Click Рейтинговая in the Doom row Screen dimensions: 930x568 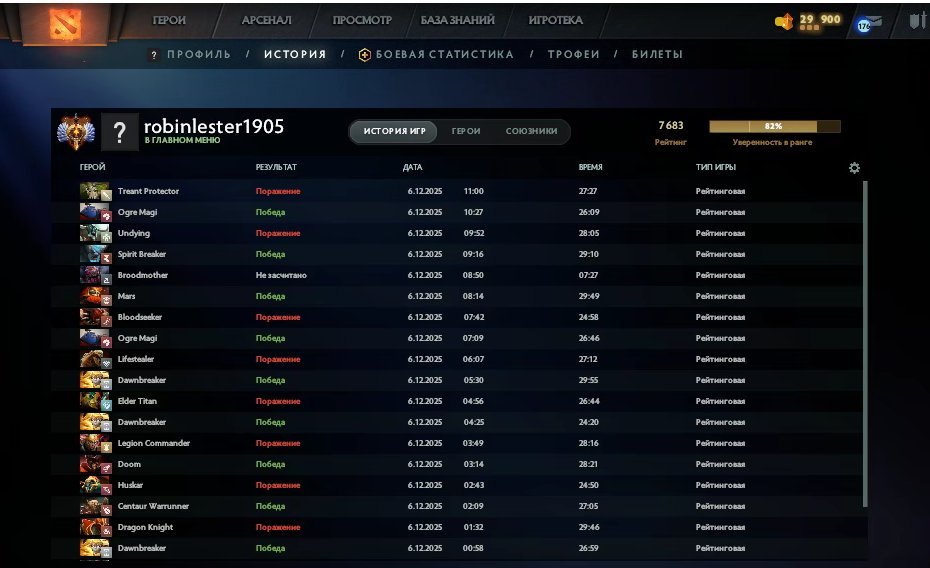pyautogui.click(x=720, y=464)
